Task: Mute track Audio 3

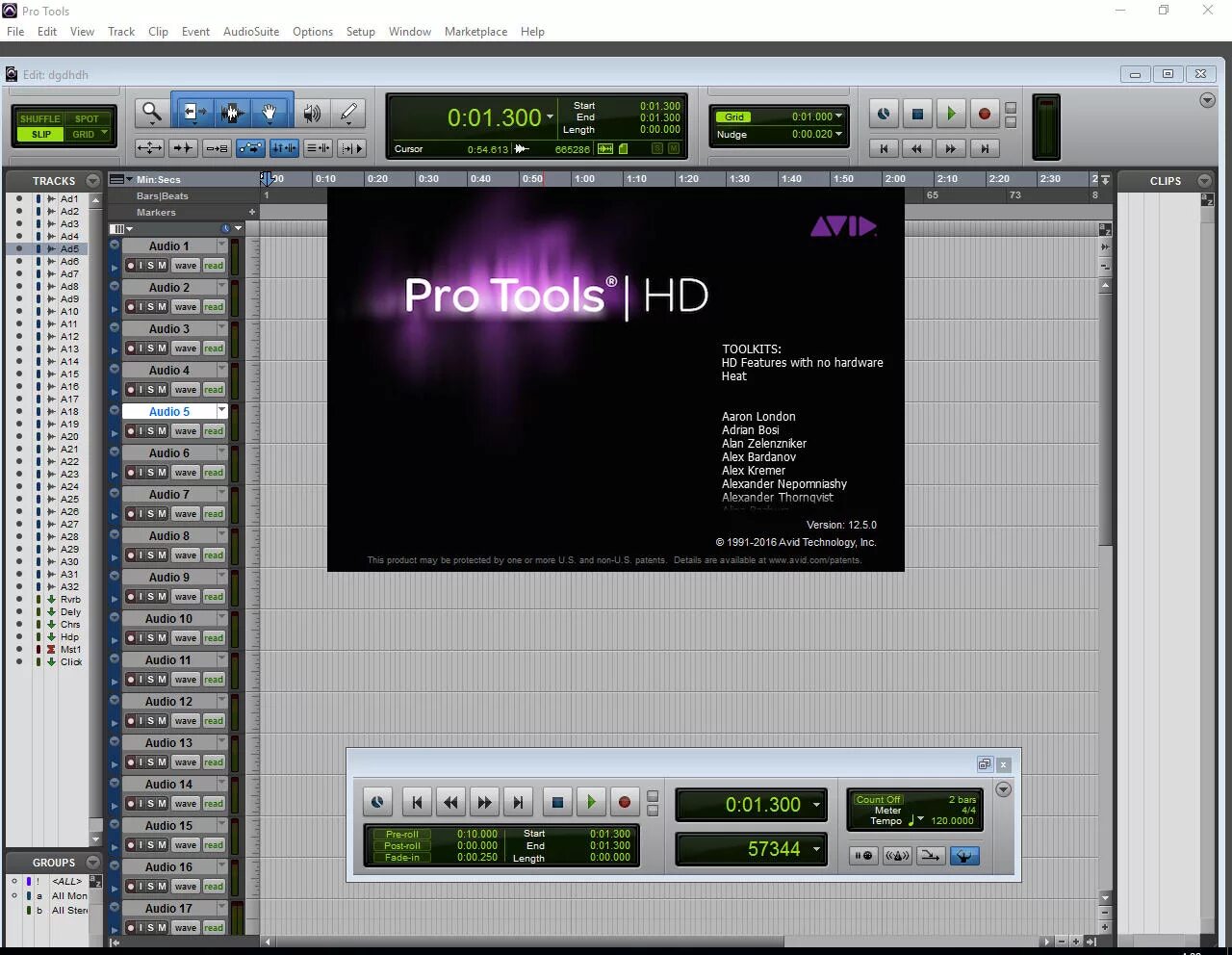Action: [163, 348]
